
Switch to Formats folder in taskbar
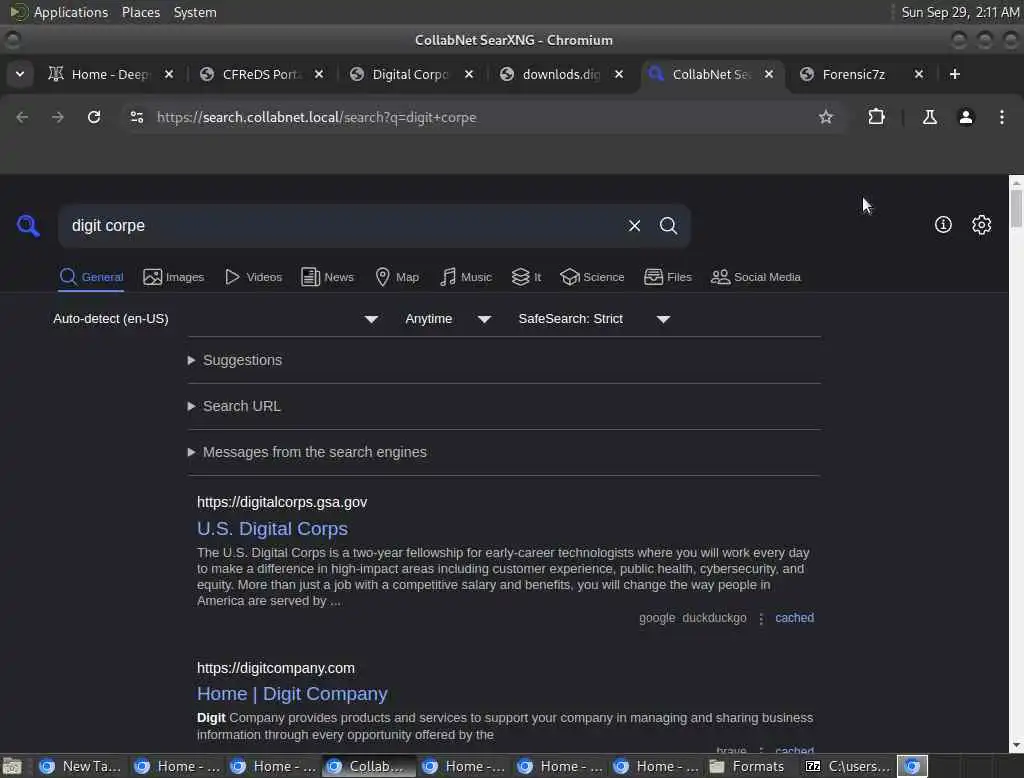pos(748,766)
